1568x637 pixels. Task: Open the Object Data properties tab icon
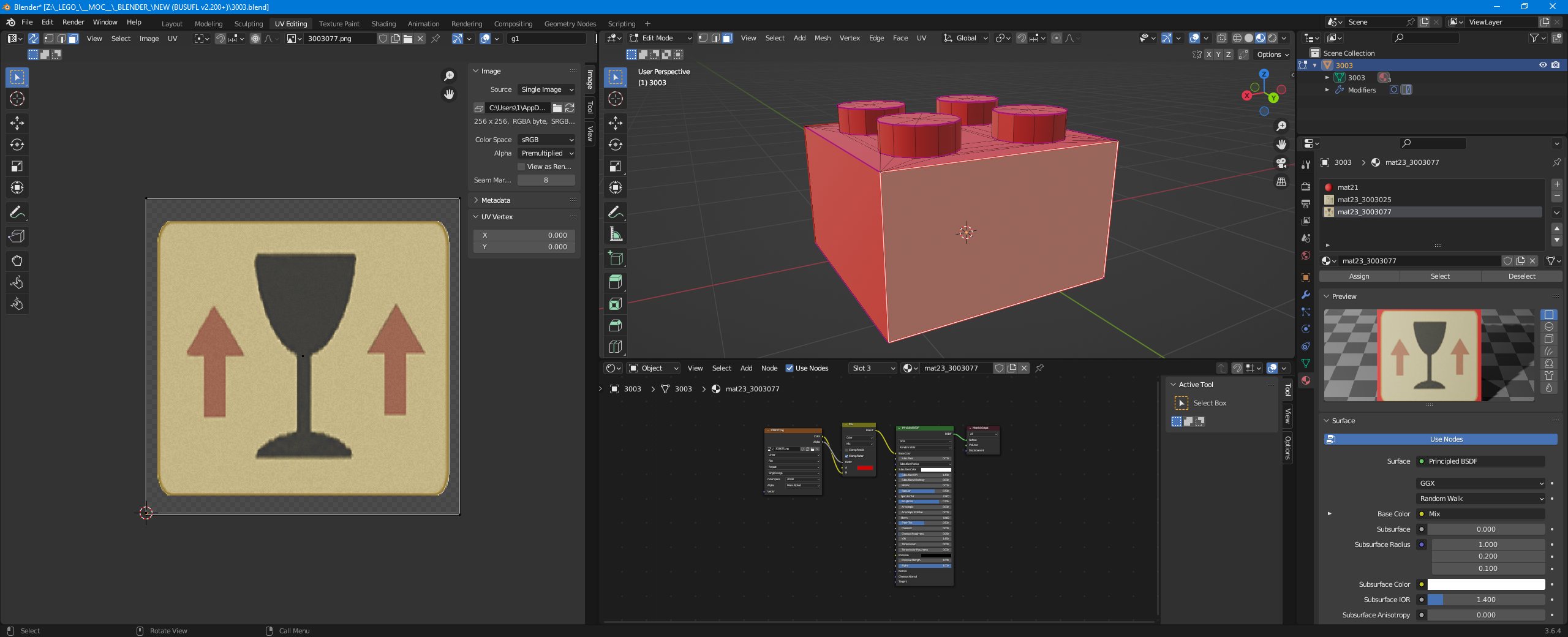tap(1306, 363)
